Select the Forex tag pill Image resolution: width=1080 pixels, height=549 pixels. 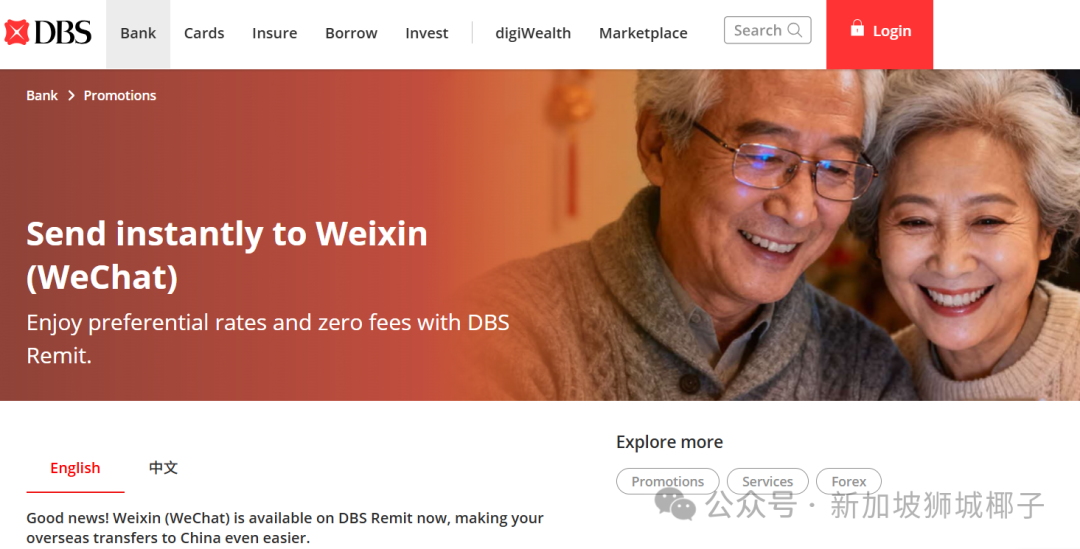click(x=849, y=481)
